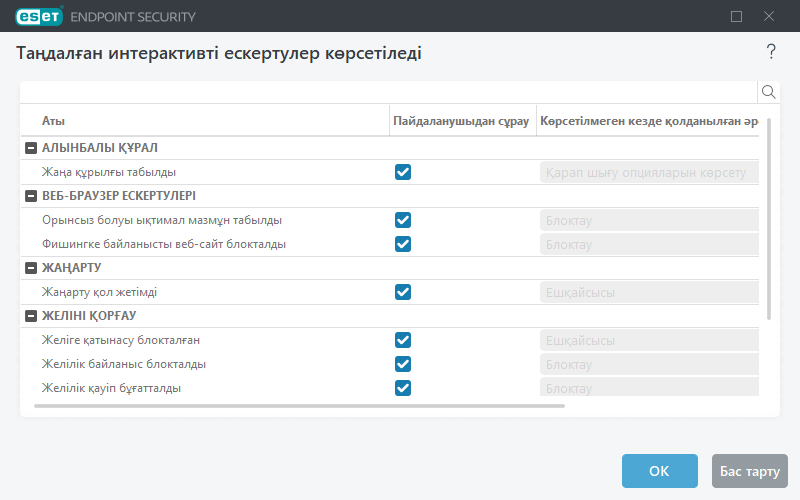Viewport: 800px width, 500px height.
Task: Untick the Жаңарту қол жетімді checkbox
Action: tap(403, 292)
